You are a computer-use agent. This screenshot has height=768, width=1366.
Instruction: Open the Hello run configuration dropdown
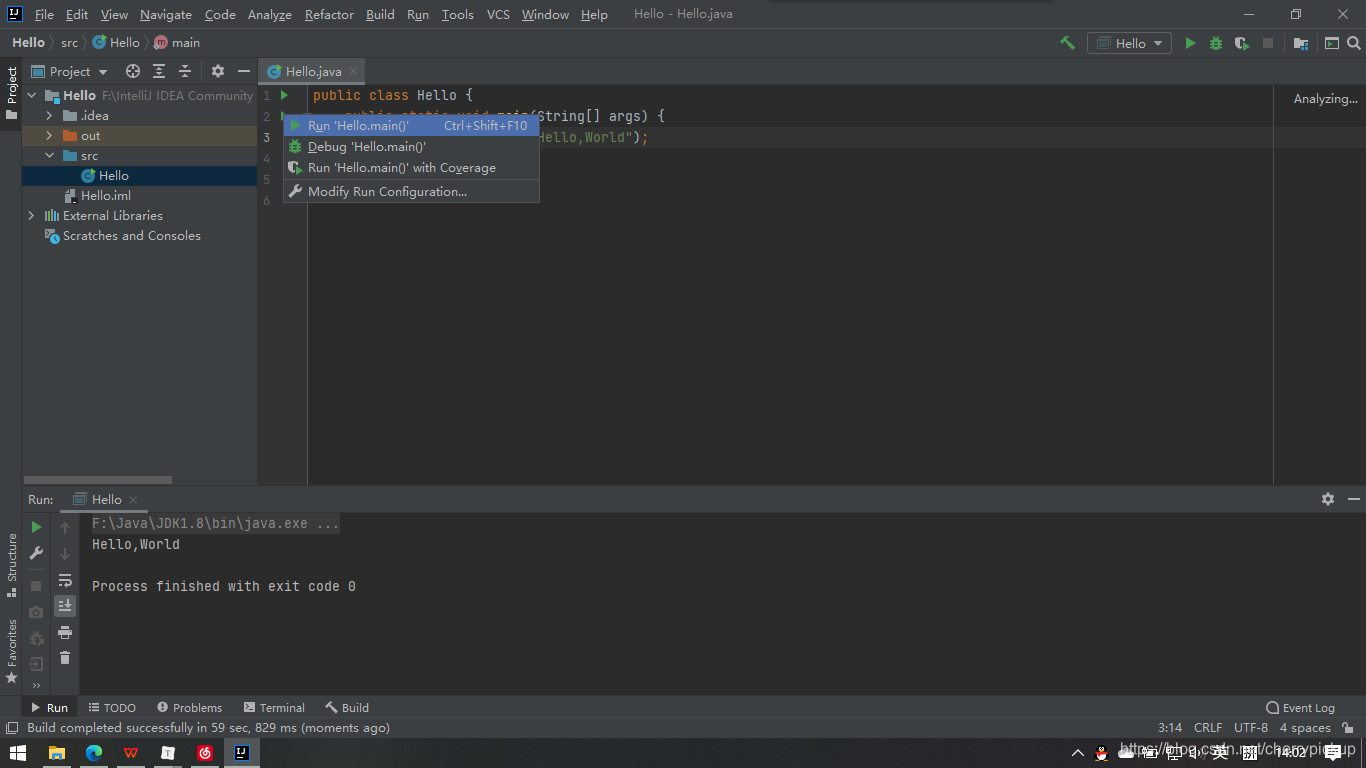pos(1130,43)
